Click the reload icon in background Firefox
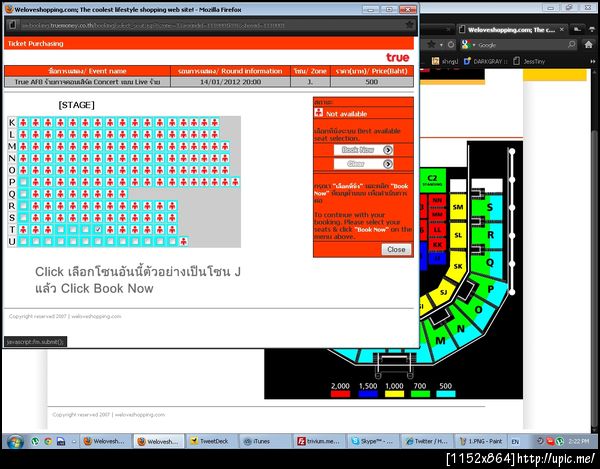The height and width of the screenshot is (469, 600). (x=451, y=45)
